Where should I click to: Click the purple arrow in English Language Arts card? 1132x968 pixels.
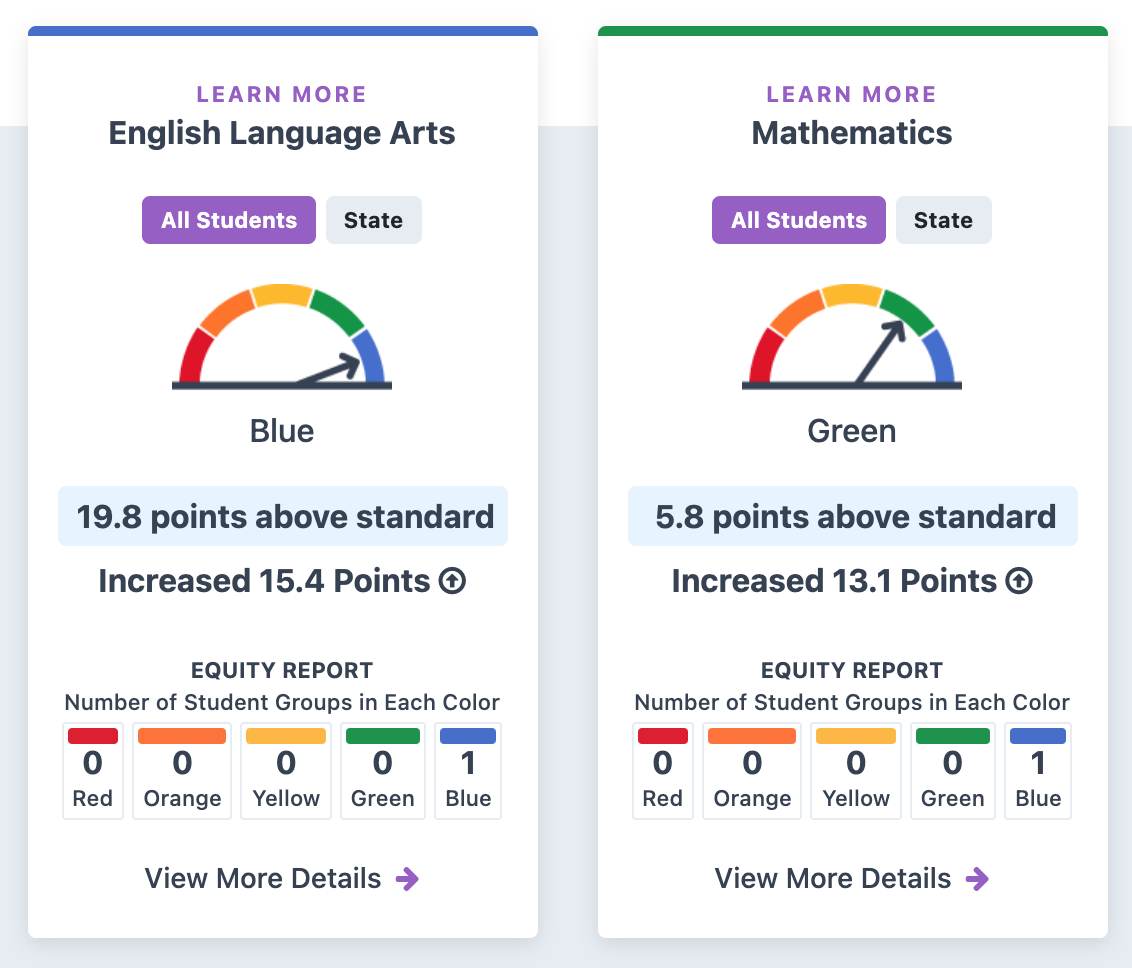(407, 879)
